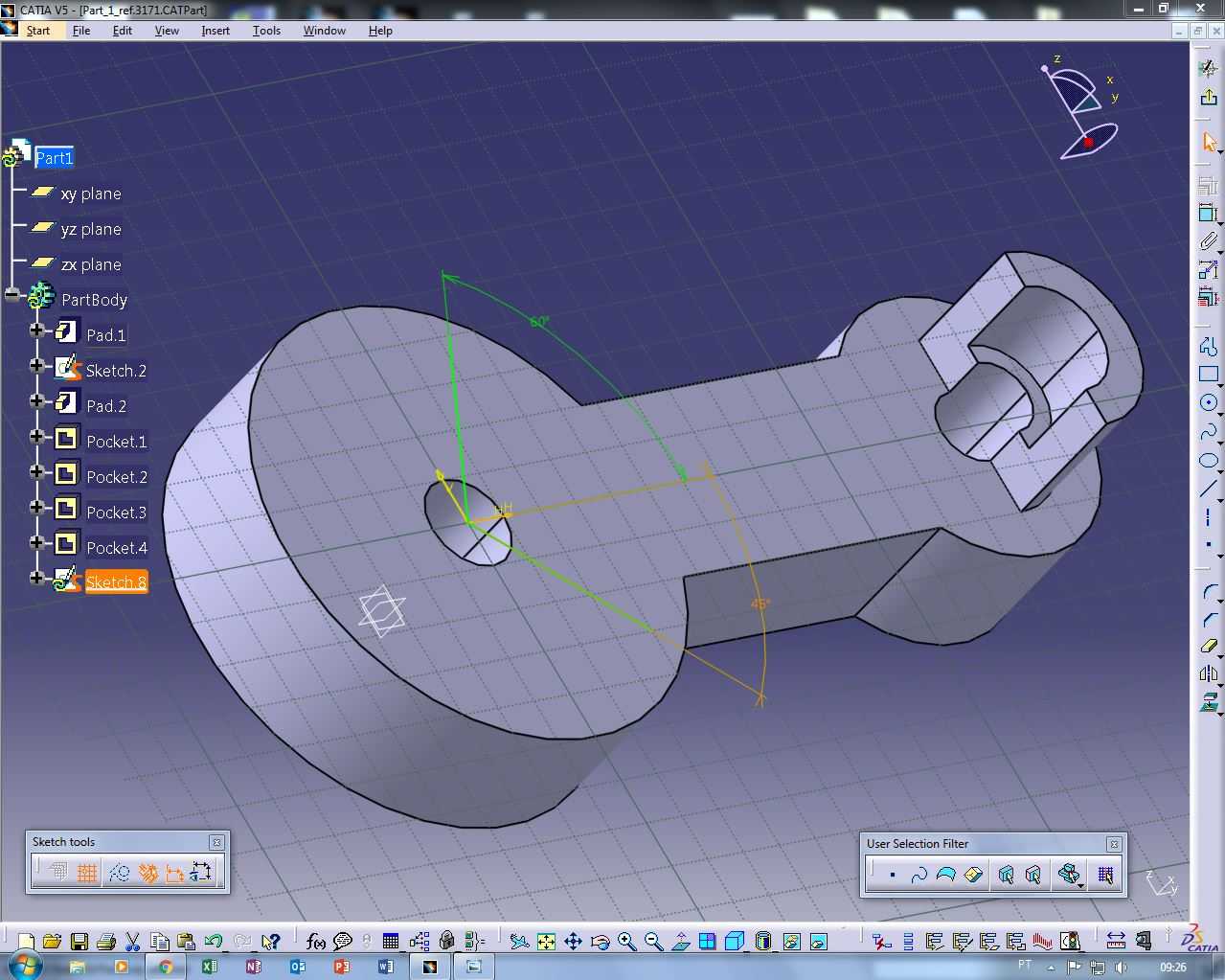The height and width of the screenshot is (980, 1225).
Task: Expand the Sketch.2 tree node
Action: 36,366
